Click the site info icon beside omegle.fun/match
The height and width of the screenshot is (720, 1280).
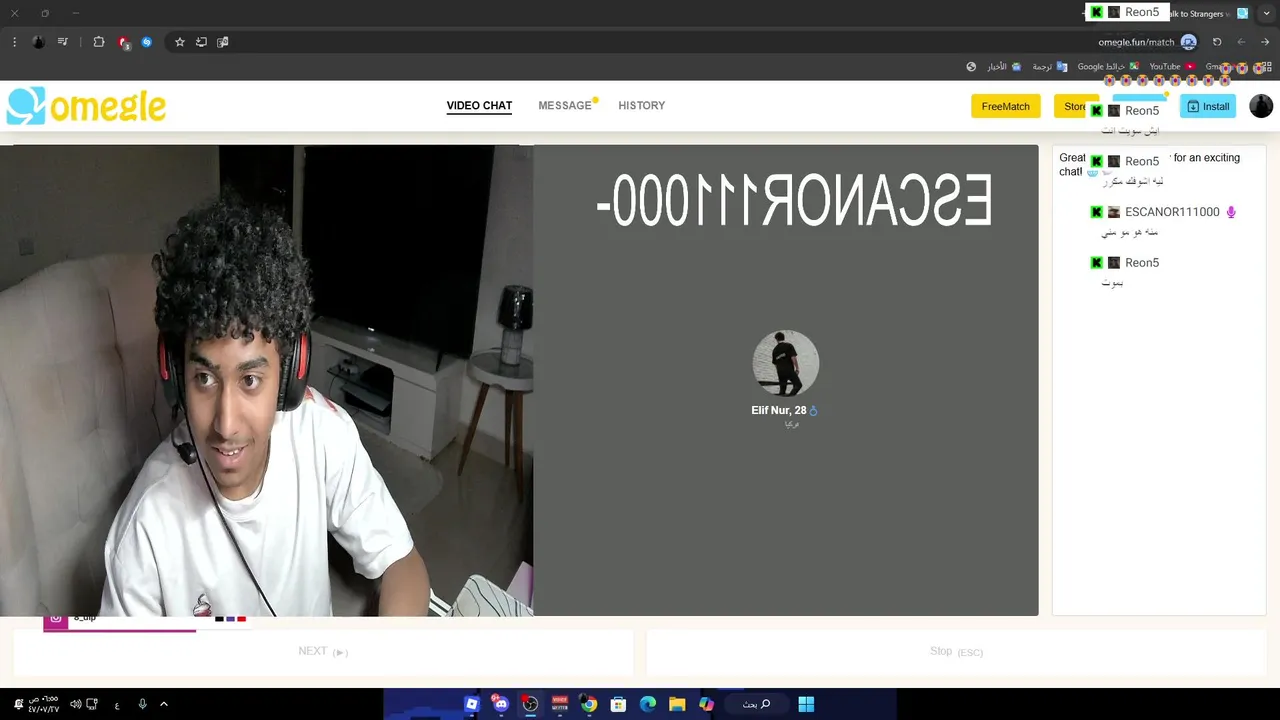point(1188,42)
